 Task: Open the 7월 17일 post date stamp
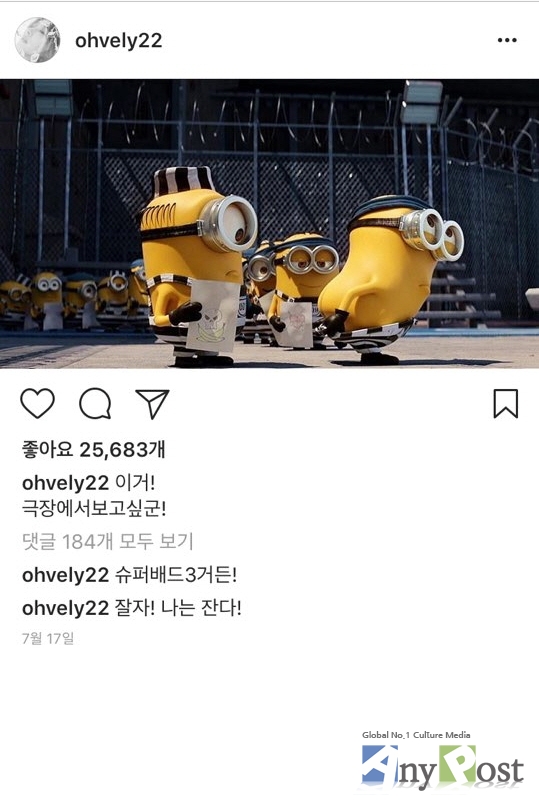tap(48, 639)
